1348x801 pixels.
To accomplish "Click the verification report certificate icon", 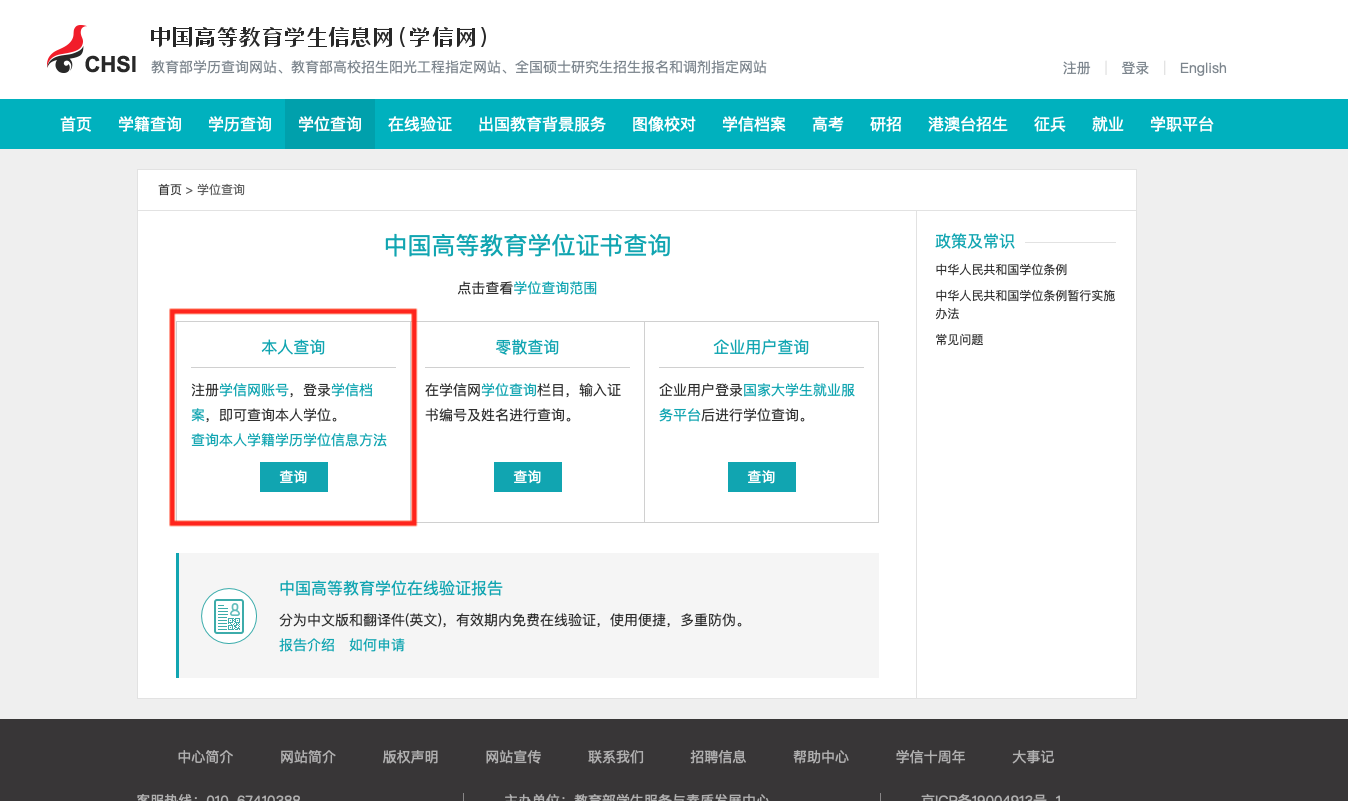I will point(229,616).
